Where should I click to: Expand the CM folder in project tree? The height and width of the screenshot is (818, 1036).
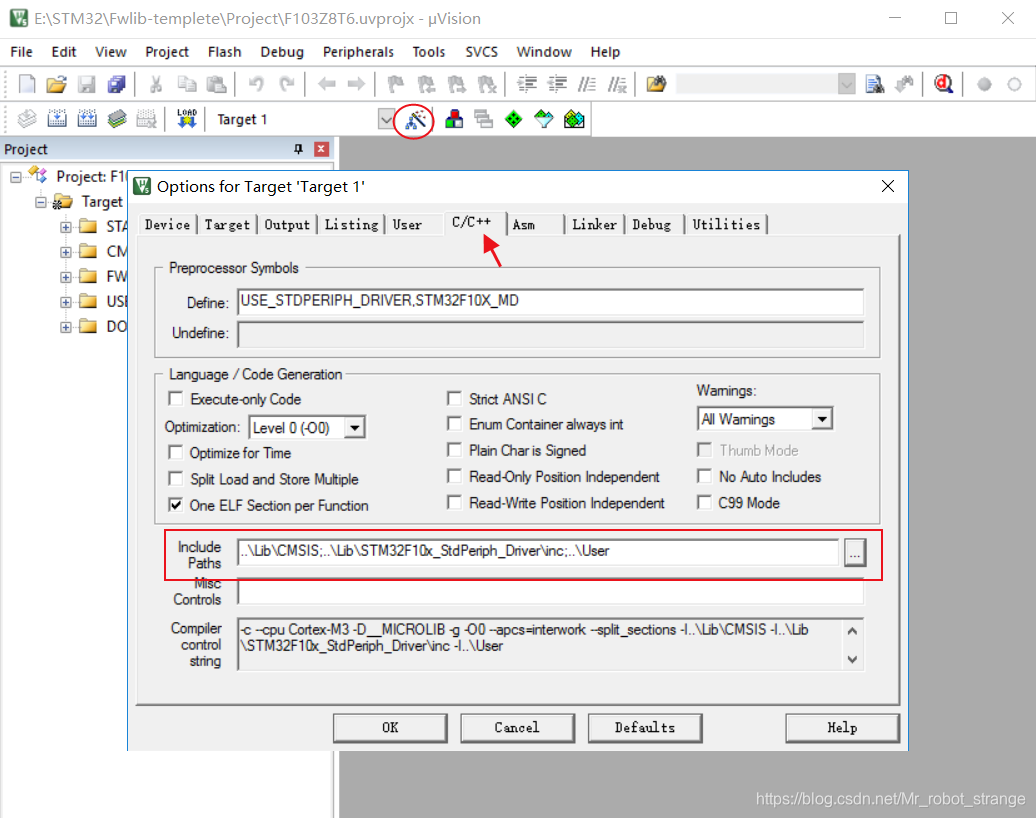65,252
